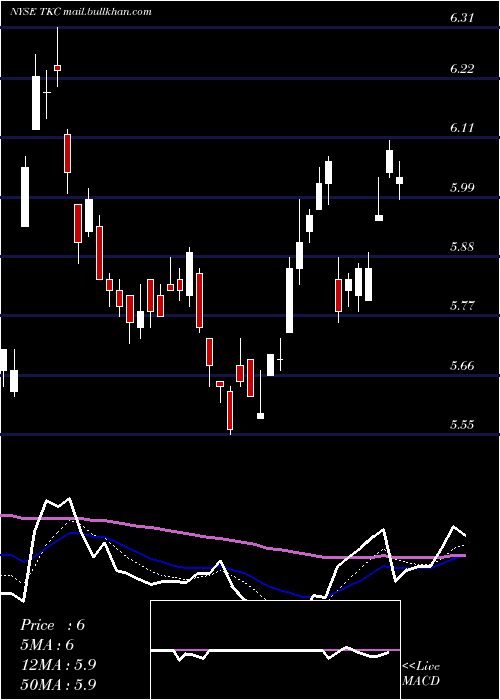Click the 6.11 price axis label
Screen dimensions: 500x700
(x=462, y=128)
